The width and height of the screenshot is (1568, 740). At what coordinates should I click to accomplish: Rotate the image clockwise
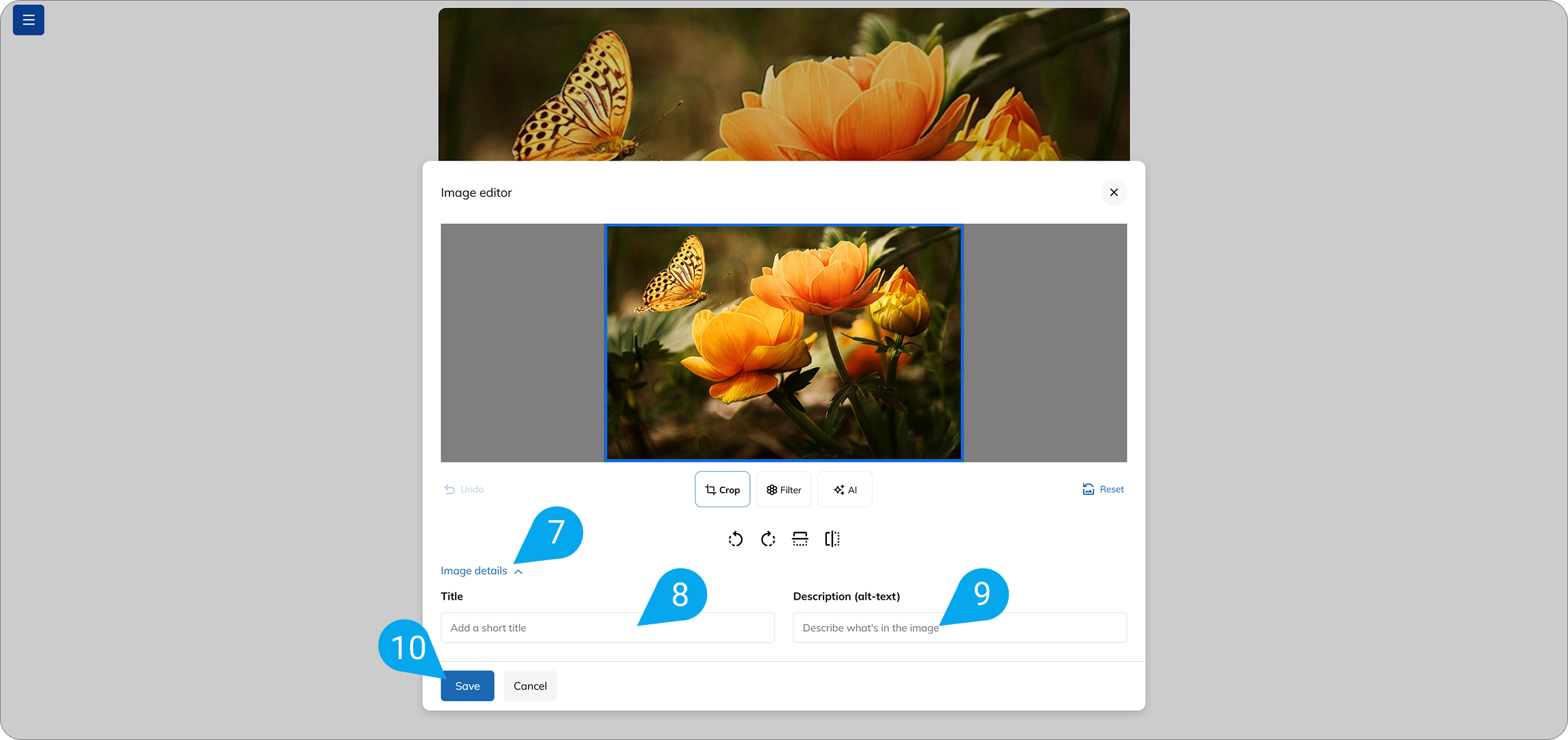[x=768, y=538]
